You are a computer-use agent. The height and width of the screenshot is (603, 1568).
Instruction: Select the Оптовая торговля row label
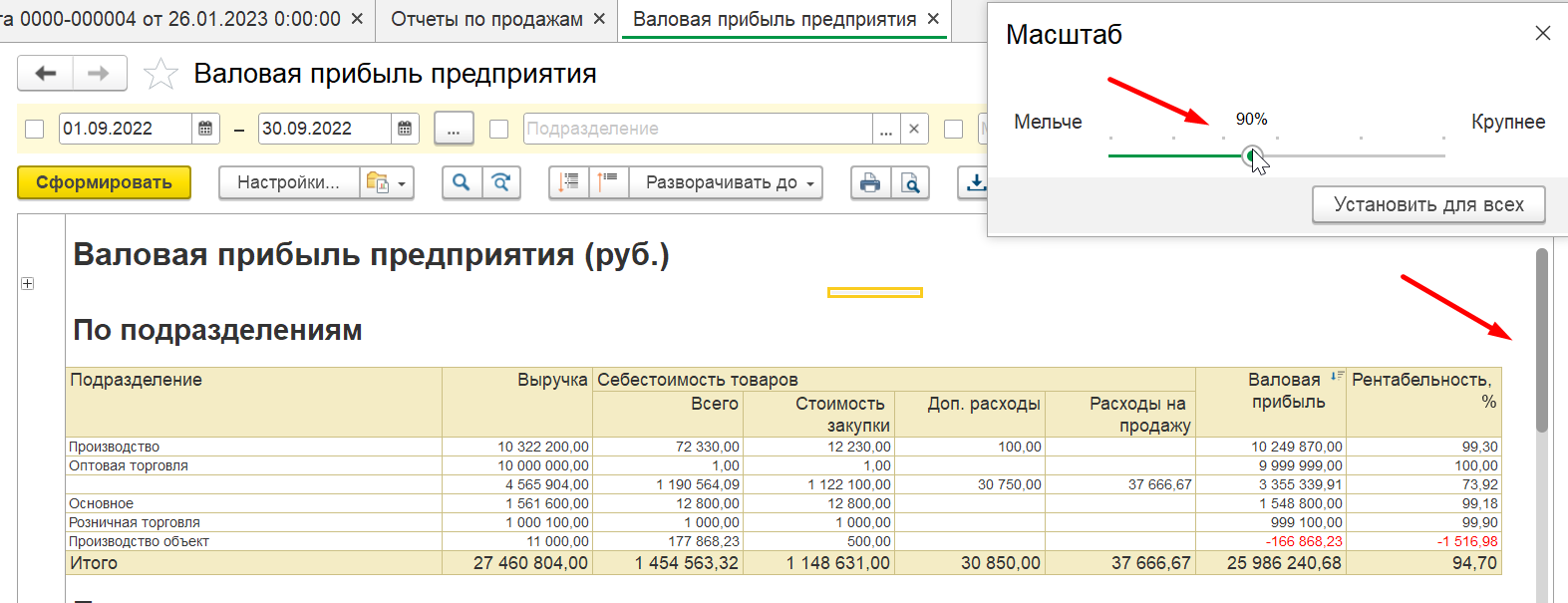click(128, 465)
